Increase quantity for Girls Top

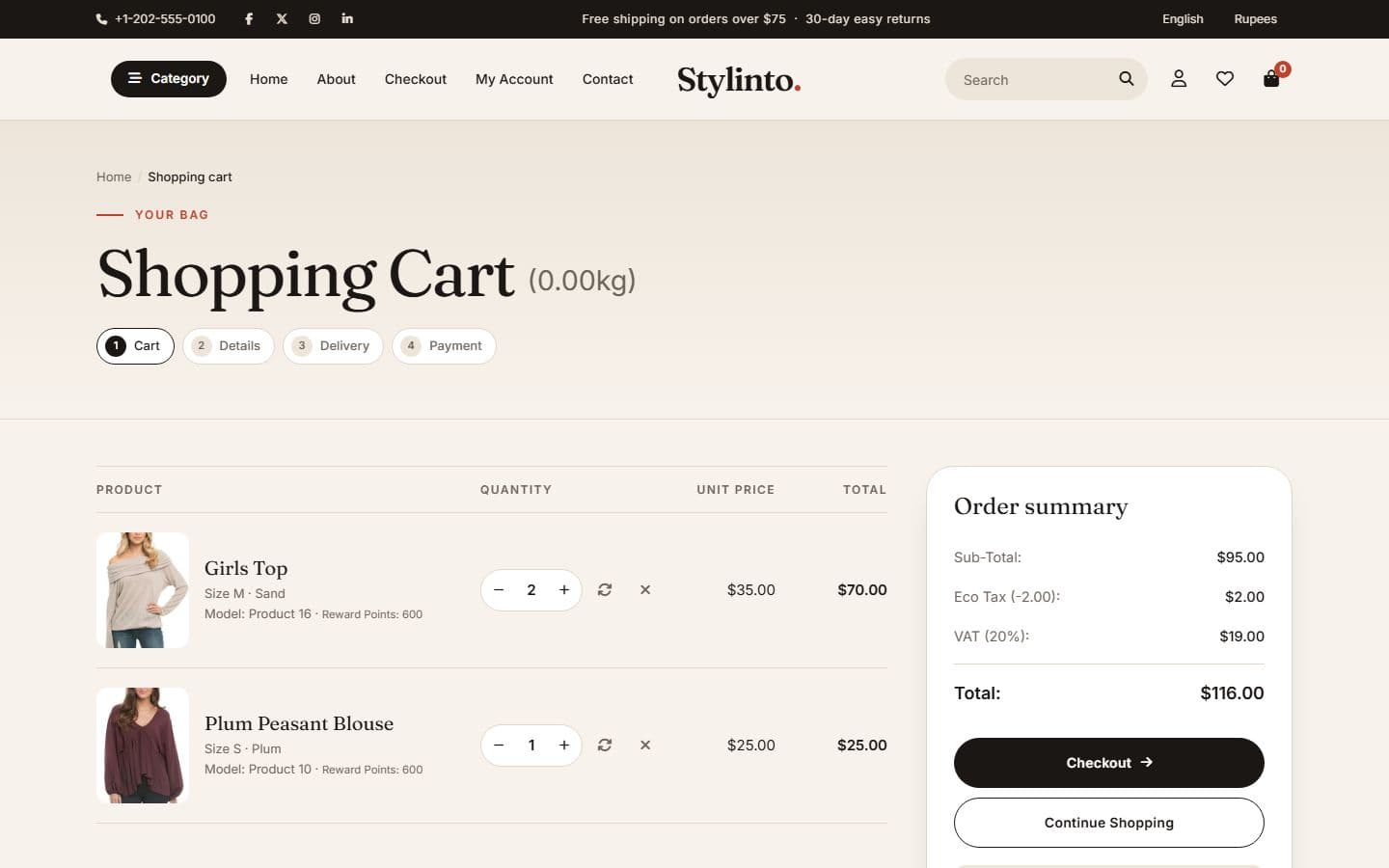(x=564, y=590)
